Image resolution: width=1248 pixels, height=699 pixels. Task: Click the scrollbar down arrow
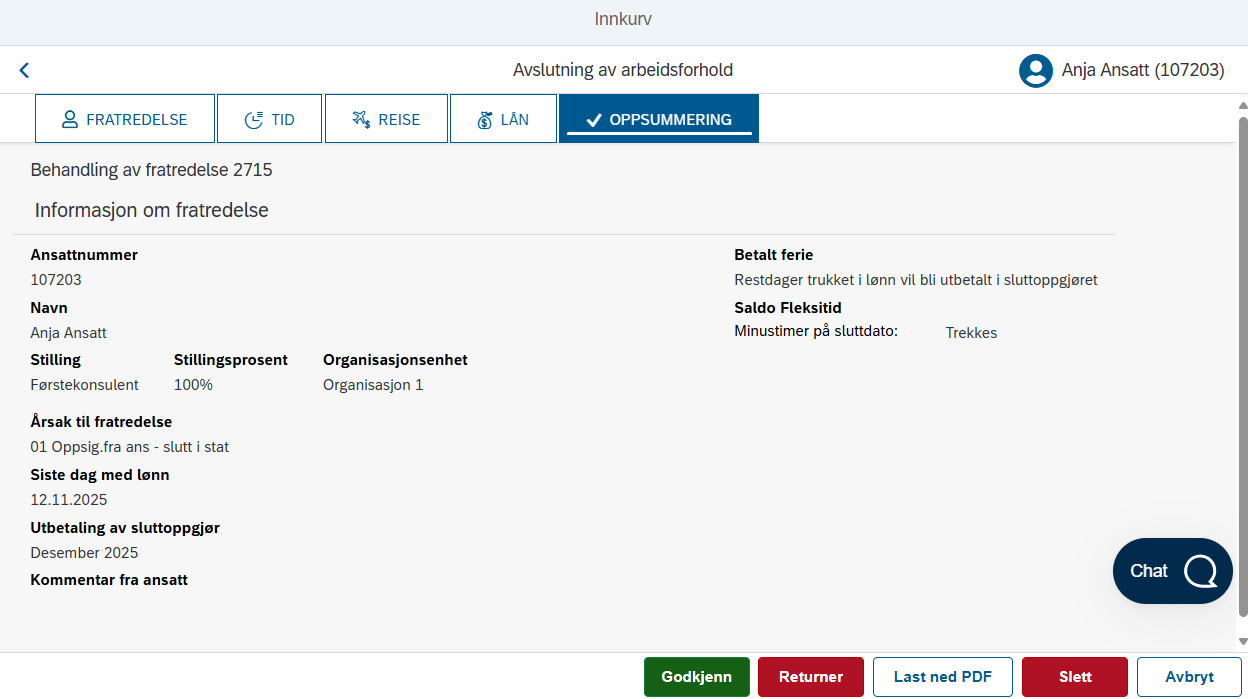1243,641
